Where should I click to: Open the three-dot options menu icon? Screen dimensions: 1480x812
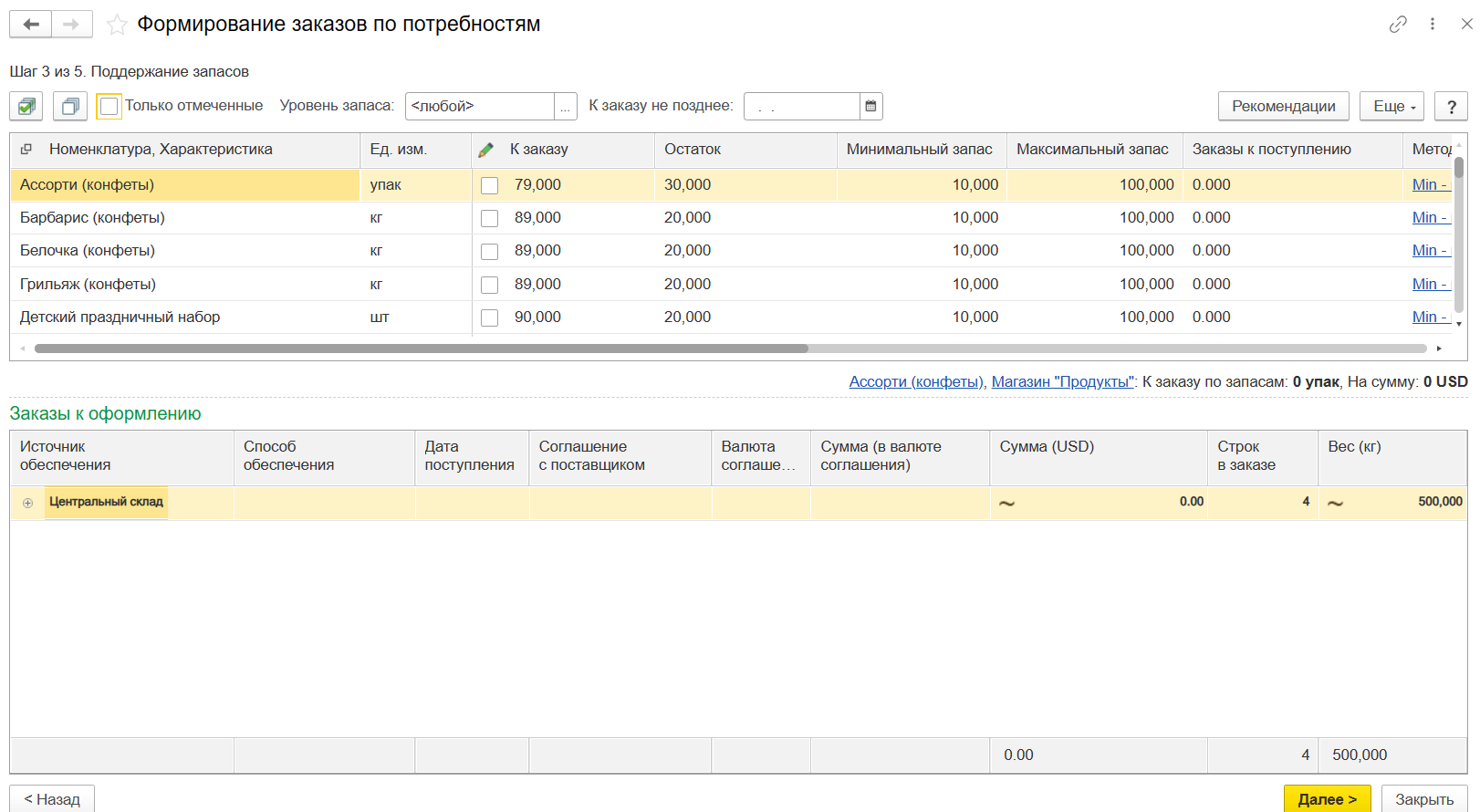(1433, 25)
